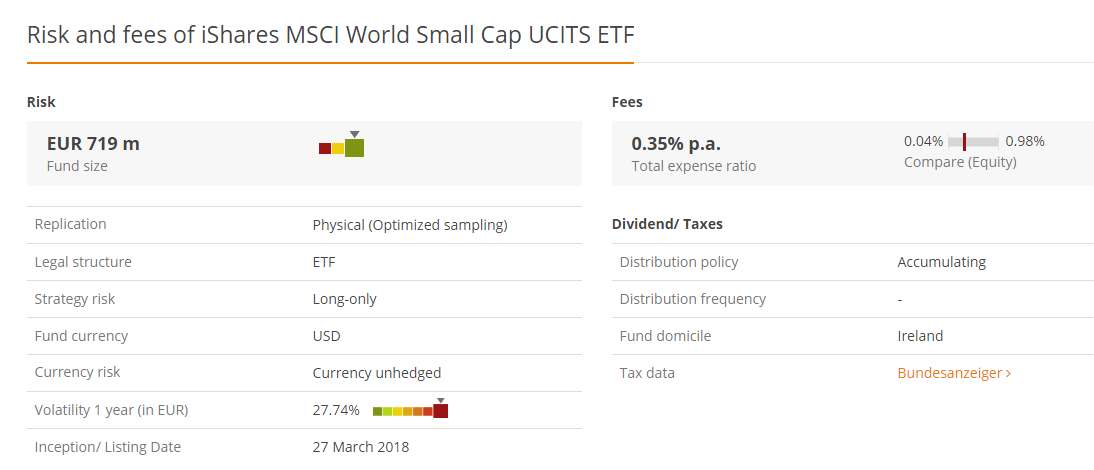This screenshot has height=470, width=1094.
Task: Click the arrow next to Bundesanzeiger
Action: pos(1008,374)
